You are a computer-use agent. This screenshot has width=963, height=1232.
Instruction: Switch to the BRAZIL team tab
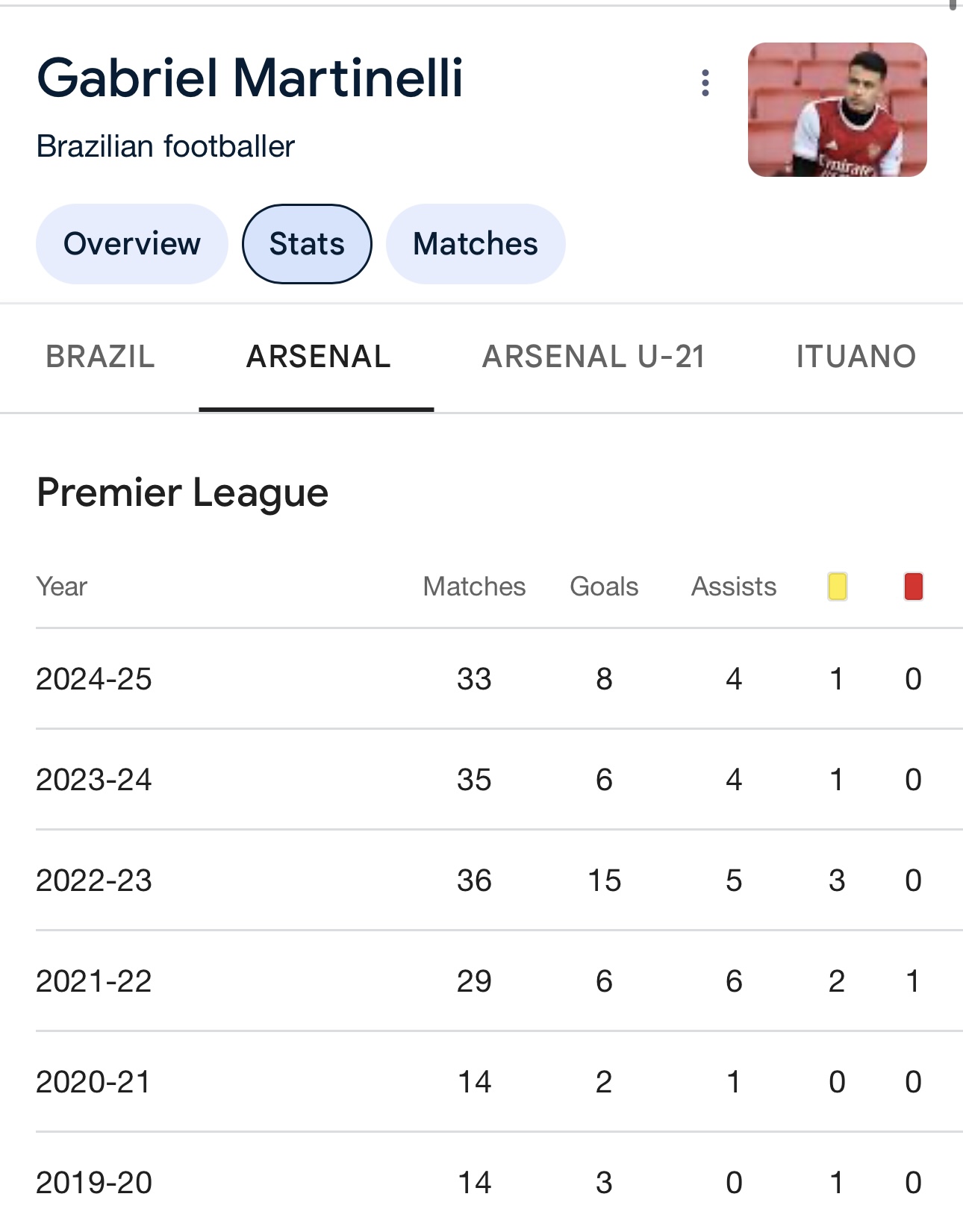click(100, 357)
